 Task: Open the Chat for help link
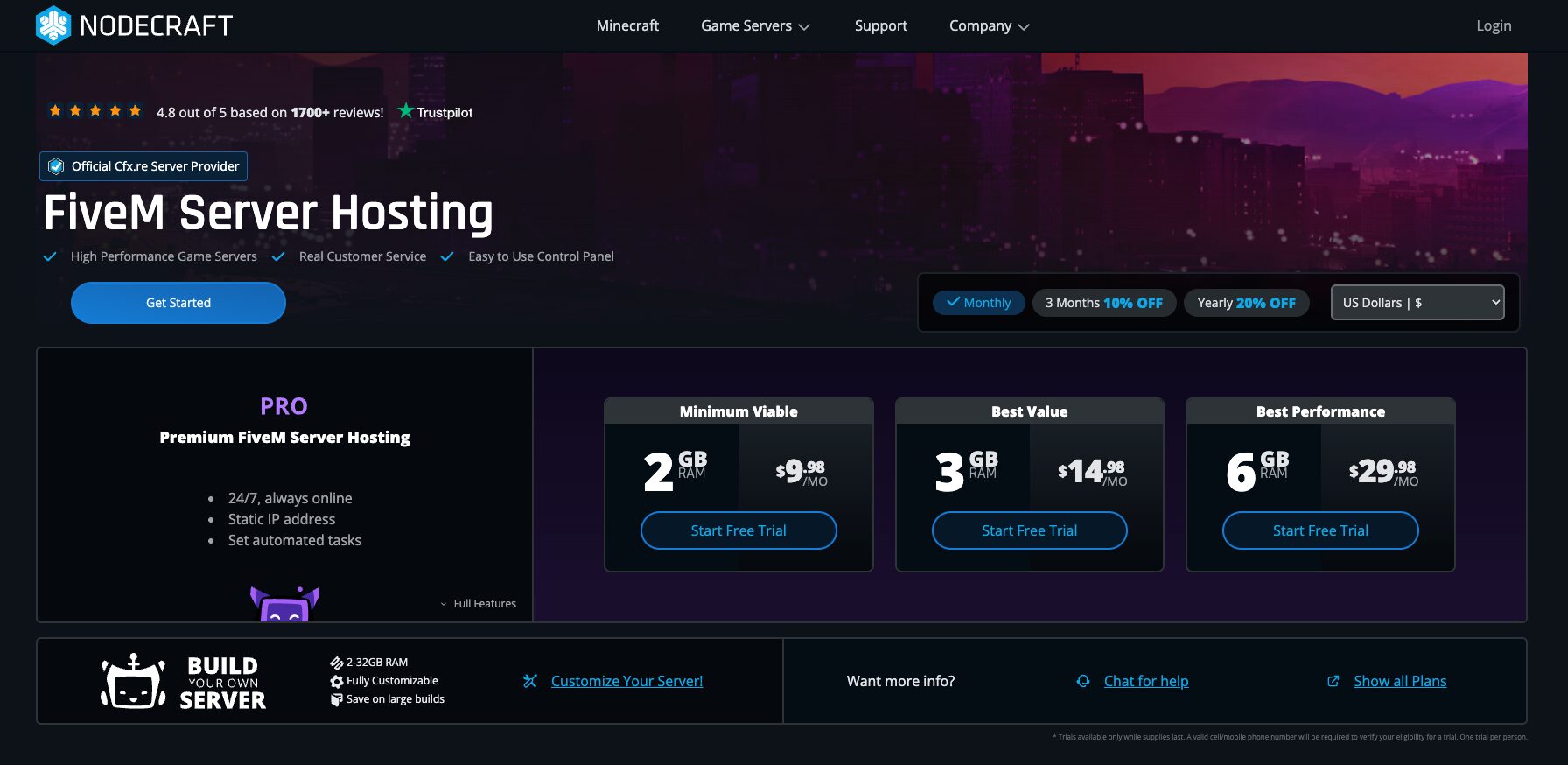coord(1146,681)
